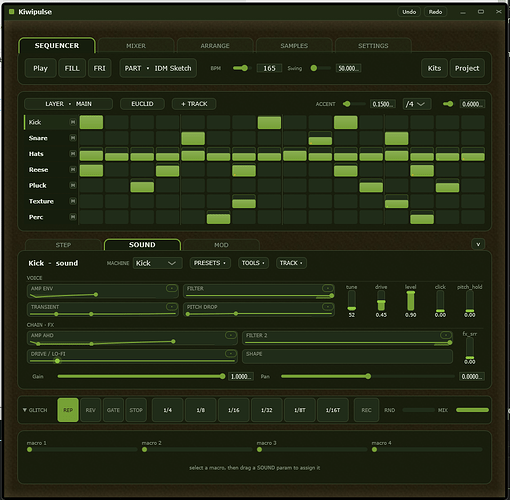Switch to the MIXER tab

[136, 46]
